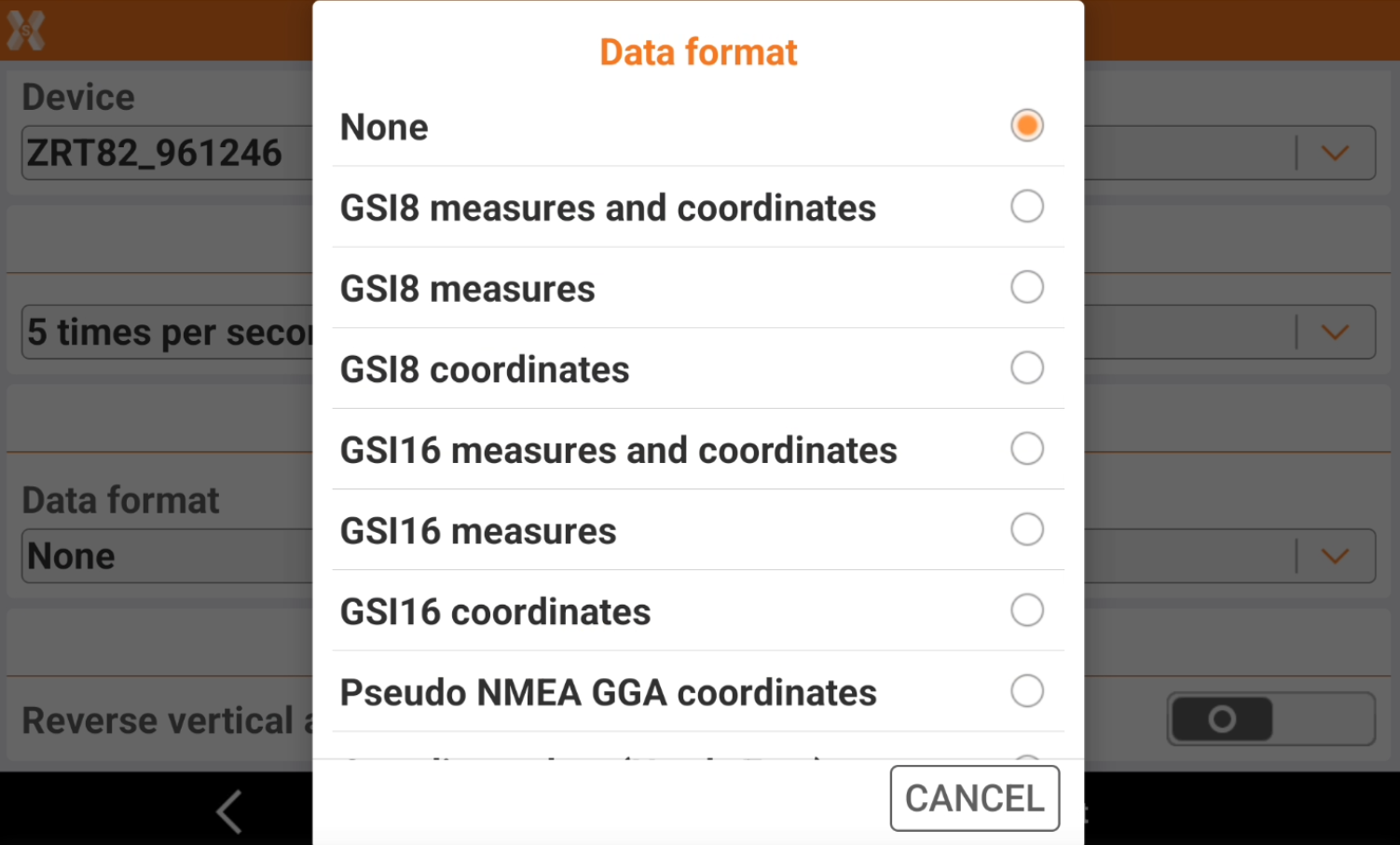Image resolution: width=1400 pixels, height=845 pixels.
Task: Choose the GSI8 coordinates radio button
Action: pyautogui.click(x=1026, y=368)
